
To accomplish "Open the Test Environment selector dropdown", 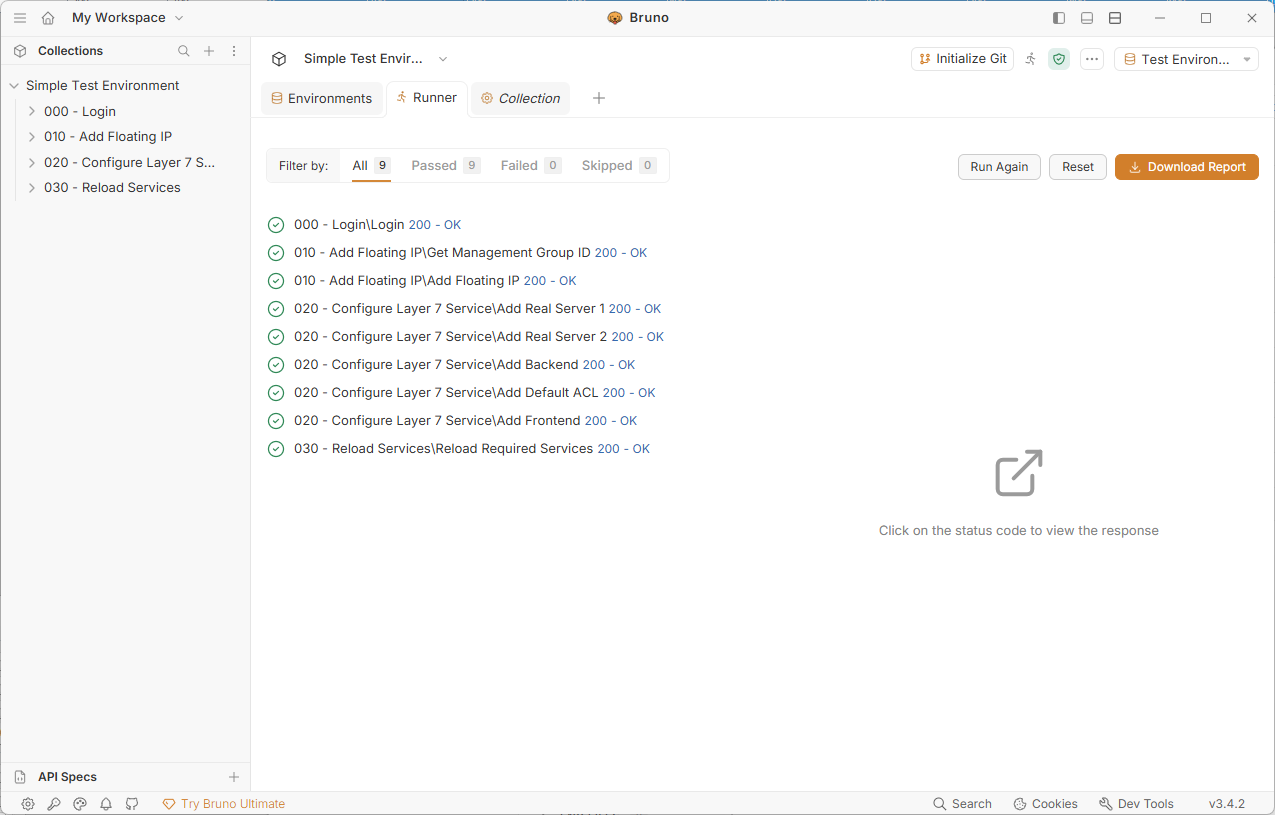I will [x=1186, y=59].
